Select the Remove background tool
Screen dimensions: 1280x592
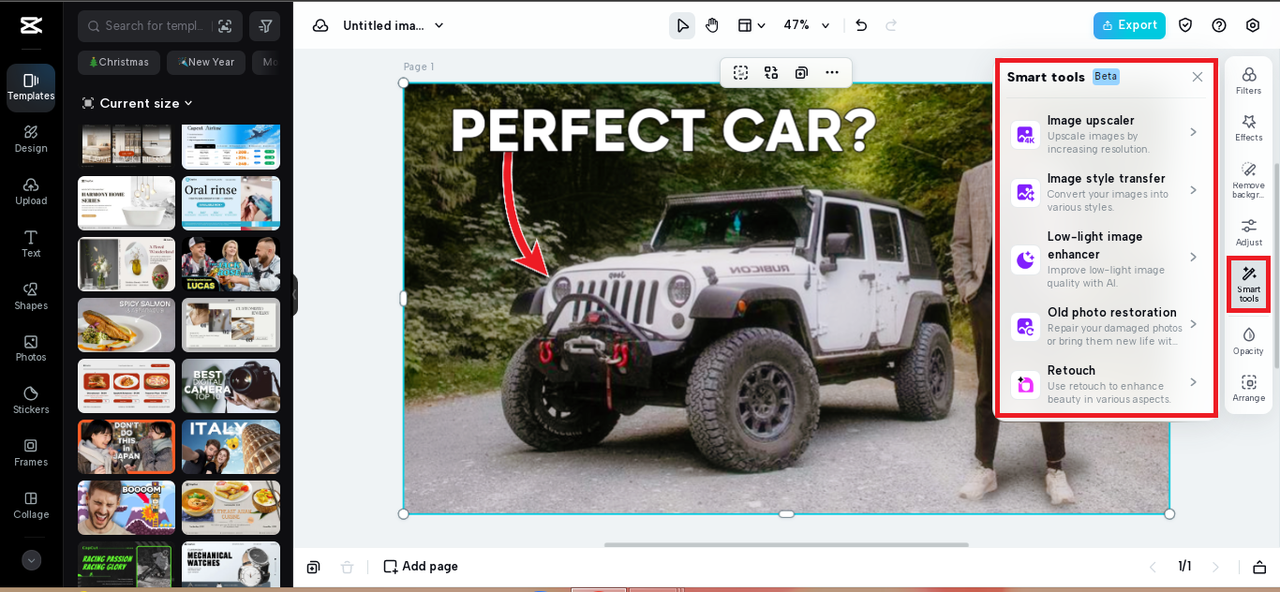(x=1248, y=177)
